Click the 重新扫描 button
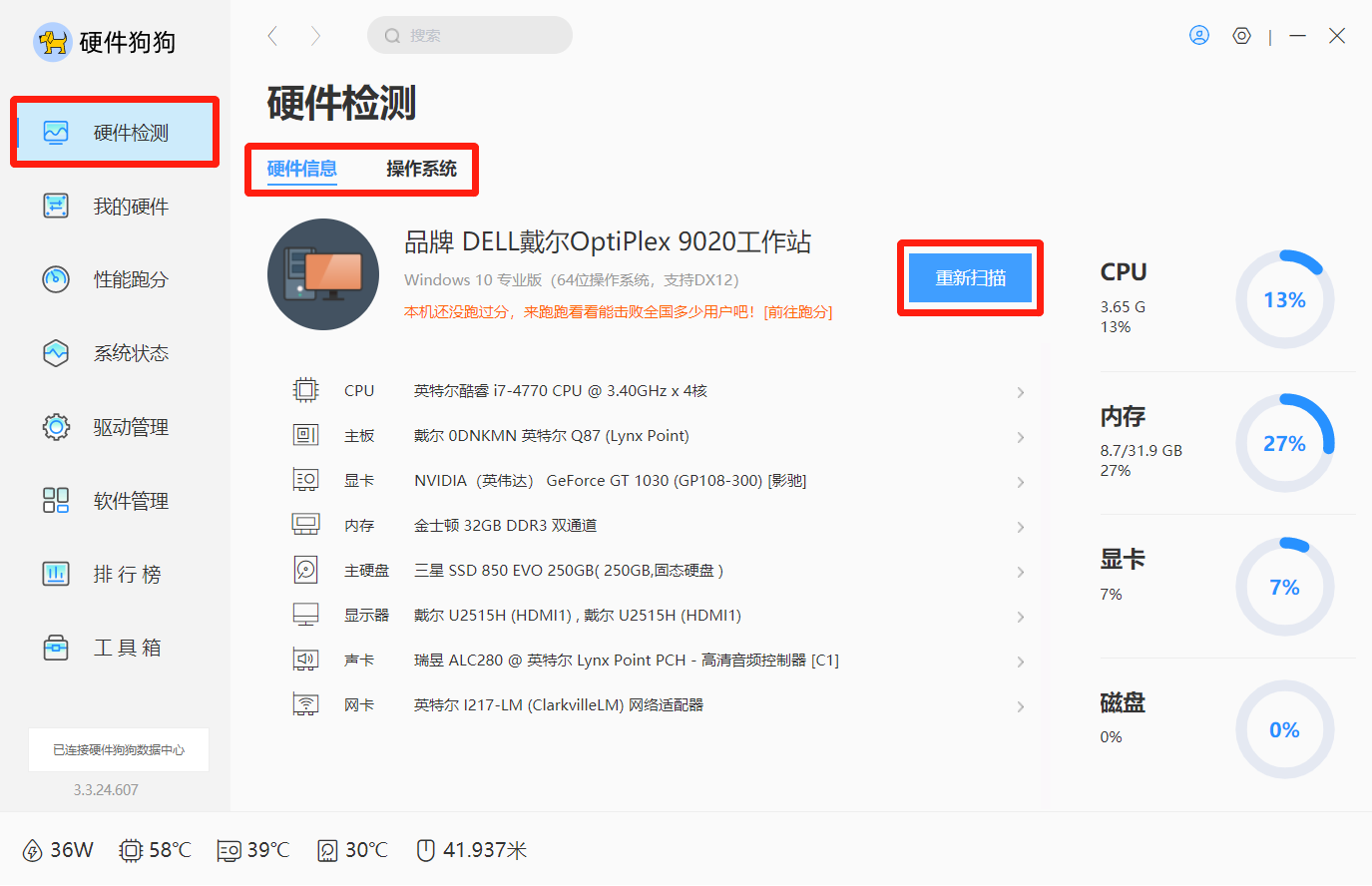Screen dimensions: 1372x886 point(970,278)
